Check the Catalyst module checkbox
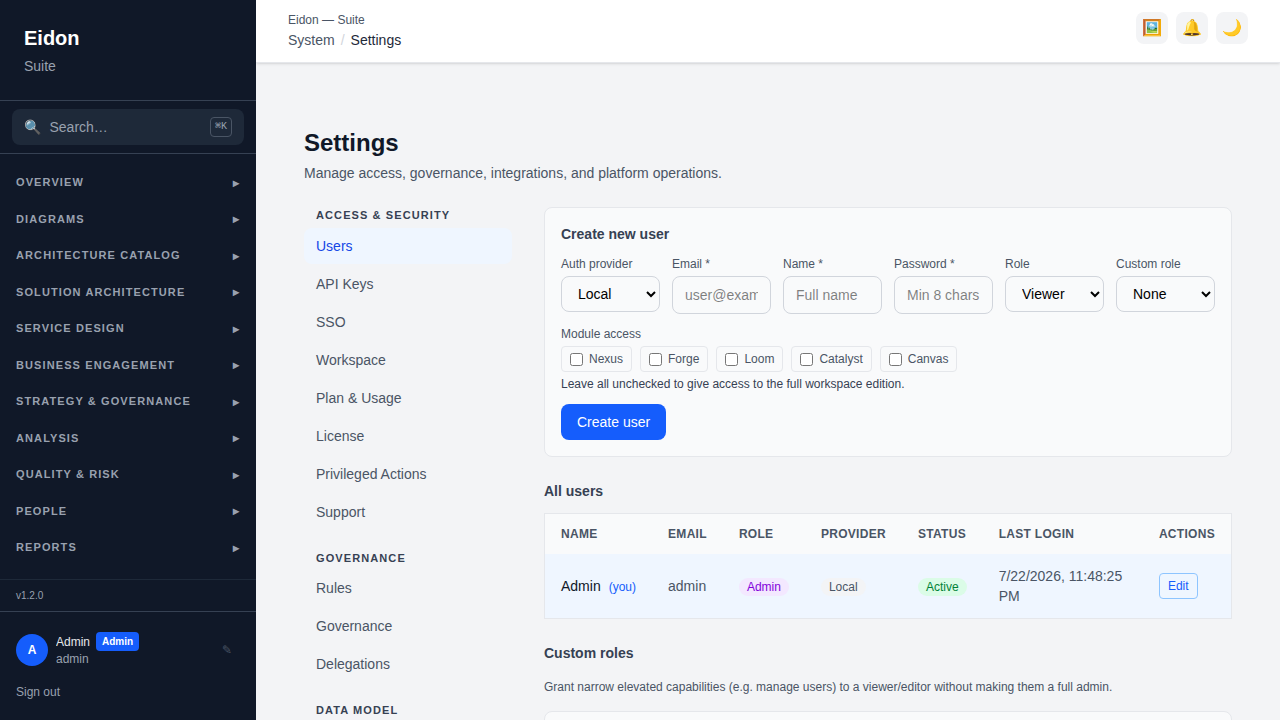 point(806,359)
